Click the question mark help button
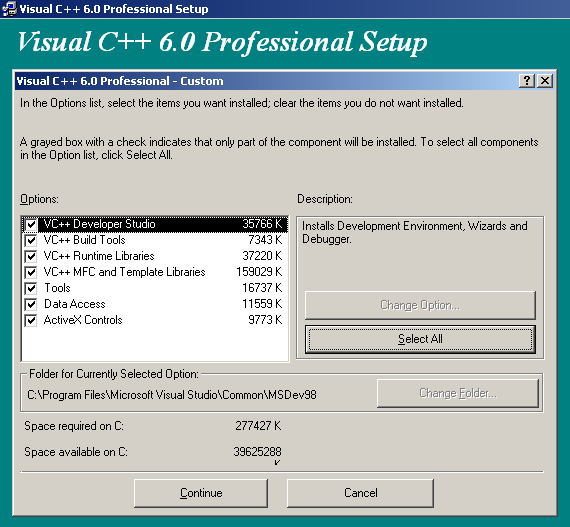This screenshot has width=570, height=527. click(527, 81)
